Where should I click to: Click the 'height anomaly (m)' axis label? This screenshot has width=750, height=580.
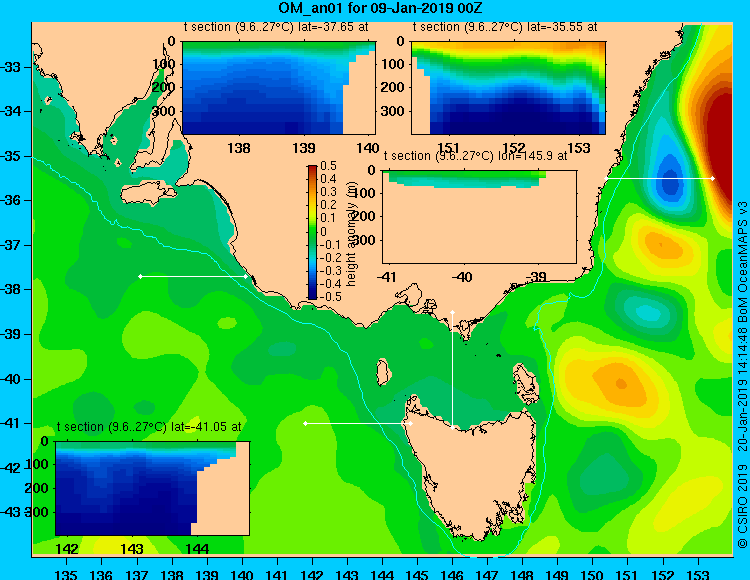(x=352, y=234)
